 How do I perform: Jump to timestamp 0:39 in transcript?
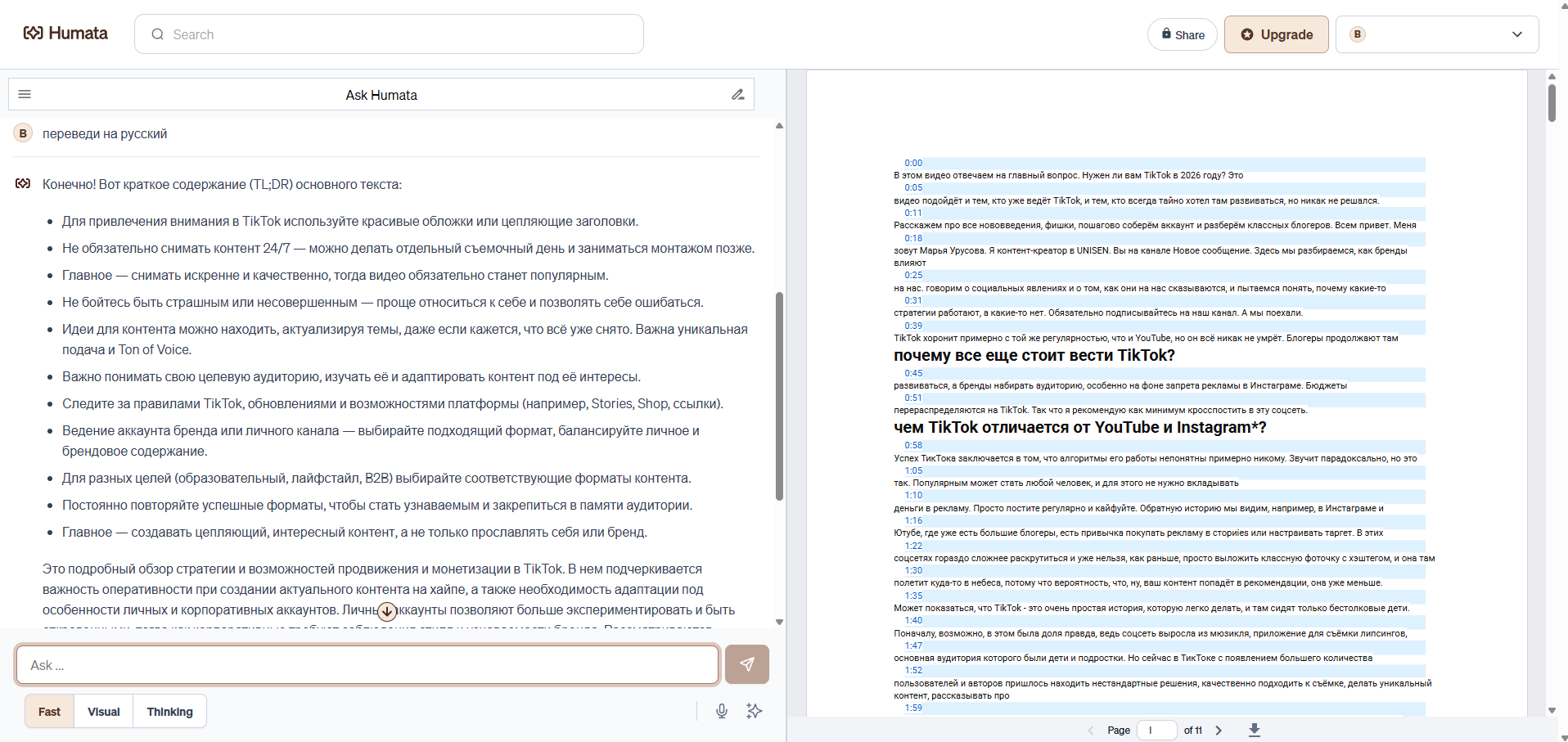913,326
